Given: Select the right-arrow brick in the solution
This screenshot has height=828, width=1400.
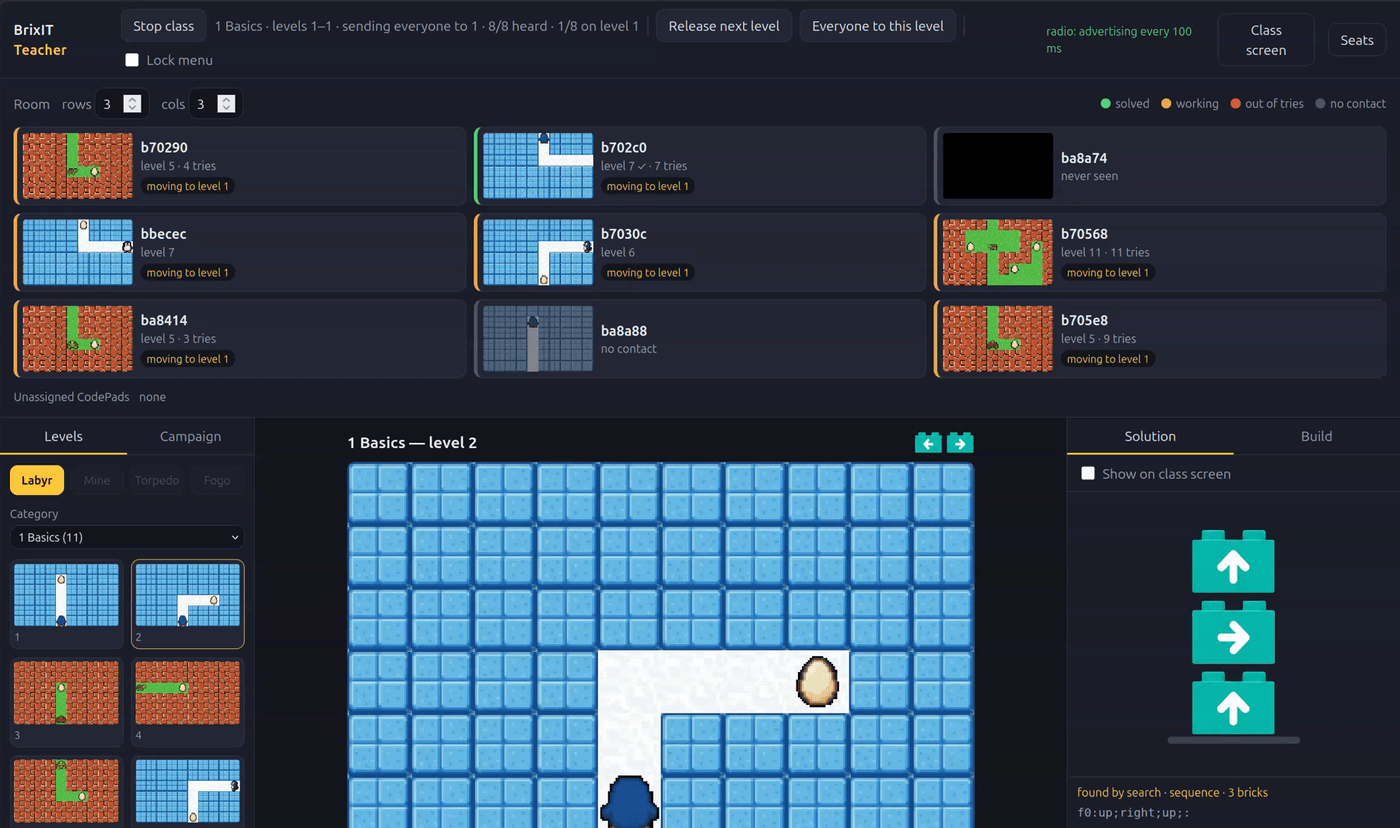Looking at the screenshot, I should coord(1233,633).
